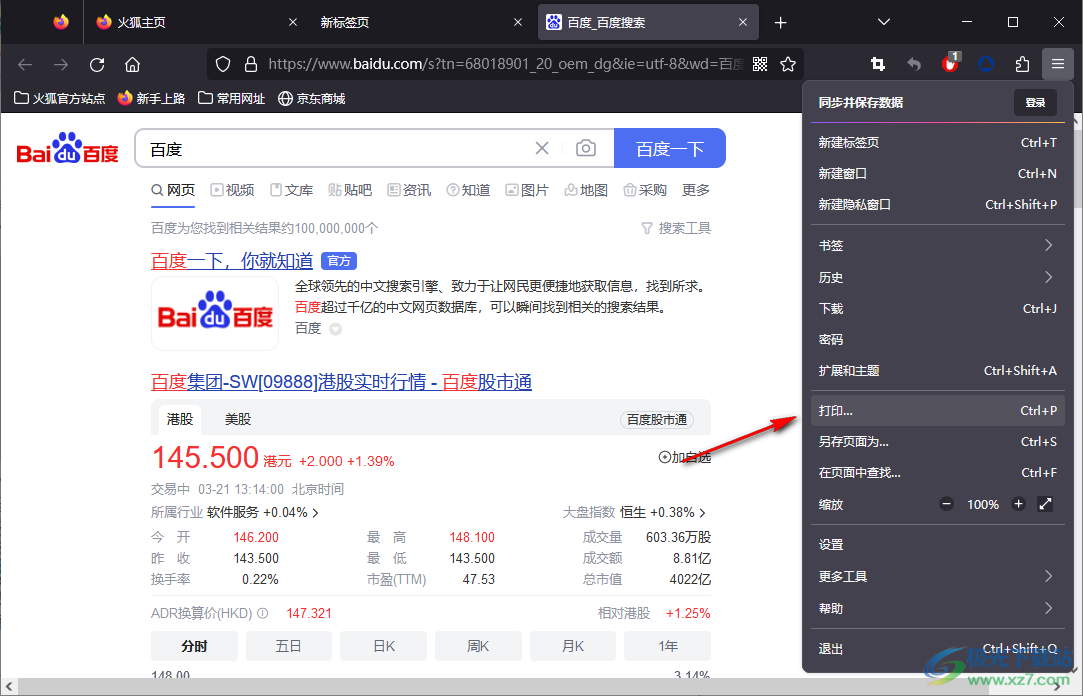Screen dimensions: 1083x696
Task: Close the 火狐主页 tab
Action: (293, 22)
